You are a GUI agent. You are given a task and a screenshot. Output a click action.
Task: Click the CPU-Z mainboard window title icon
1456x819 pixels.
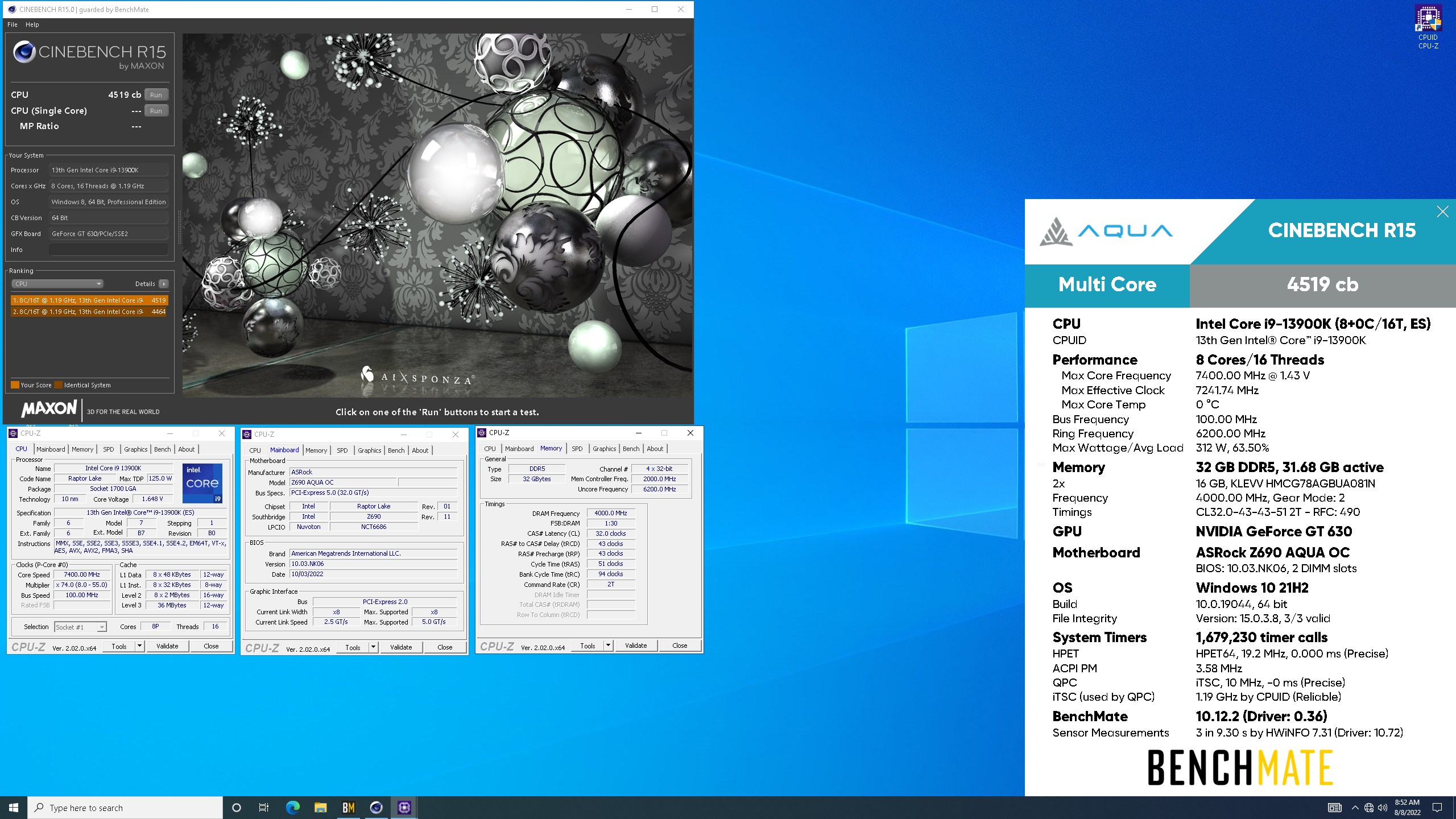coord(247,435)
